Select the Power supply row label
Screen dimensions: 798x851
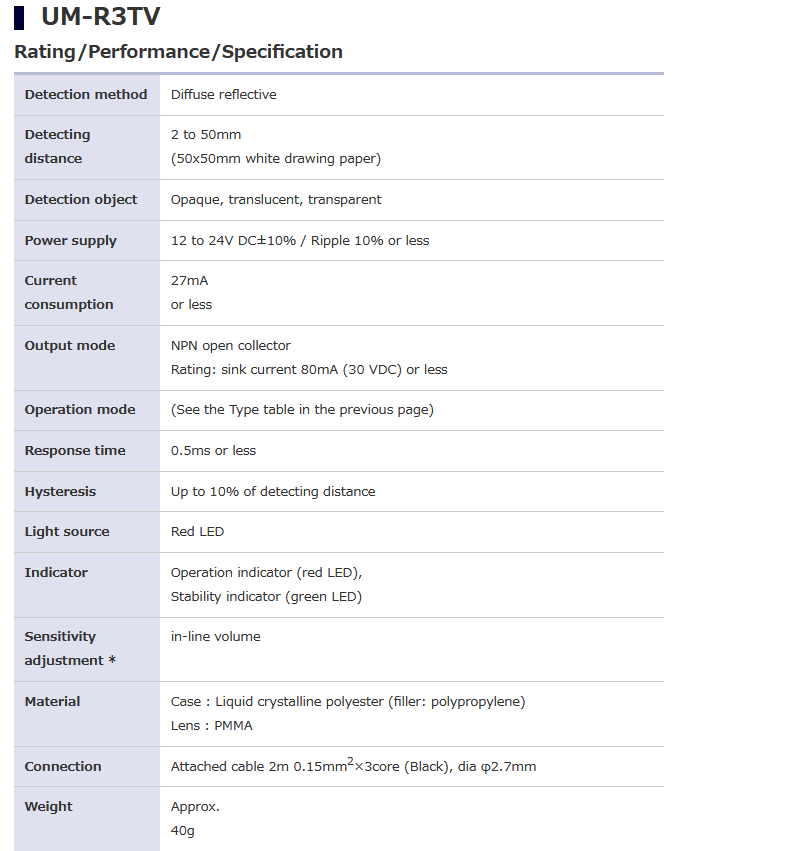[x=70, y=241]
